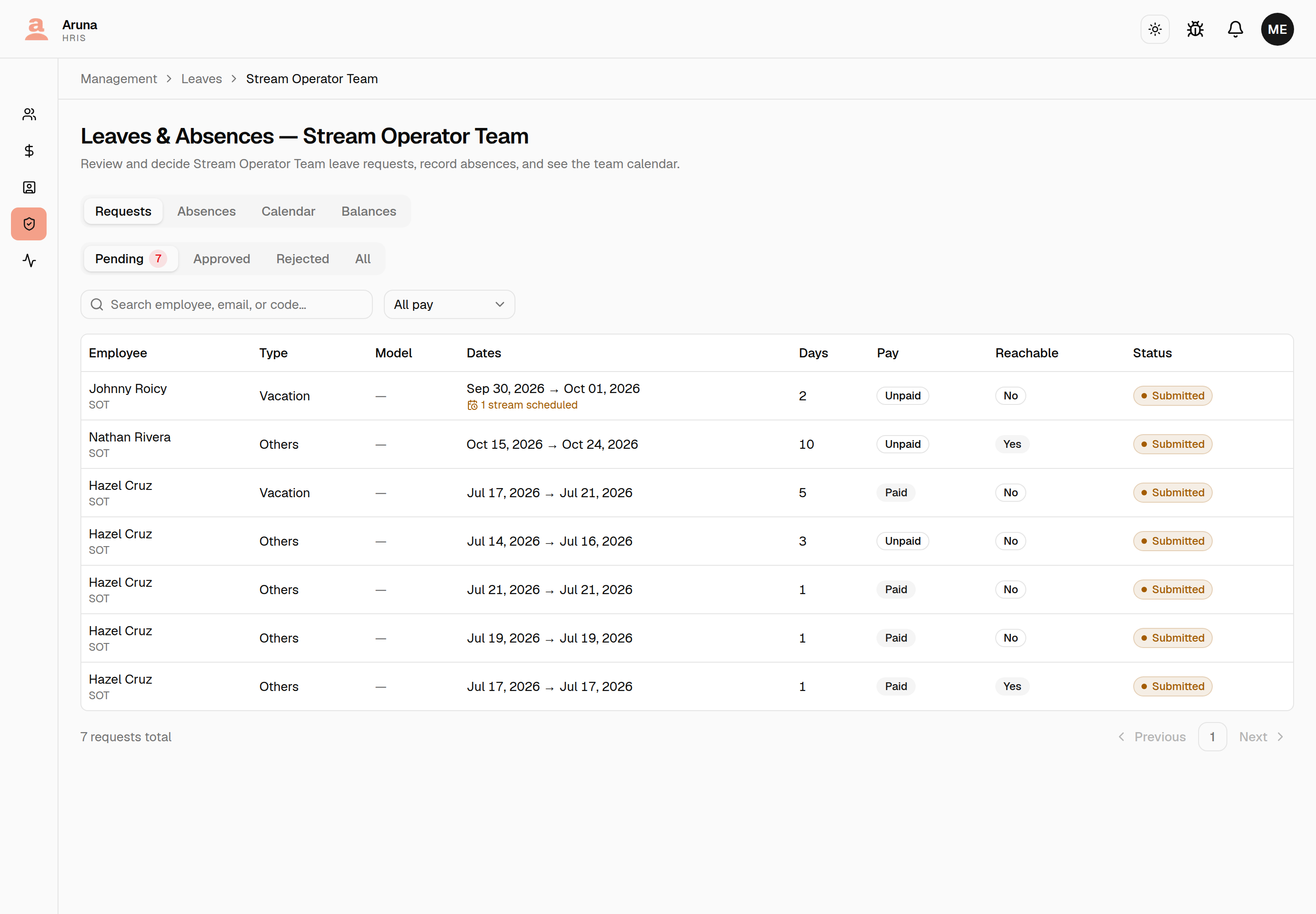1316x914 pixels.
Task: Click the Employee column header
Action: click(118, 353)
